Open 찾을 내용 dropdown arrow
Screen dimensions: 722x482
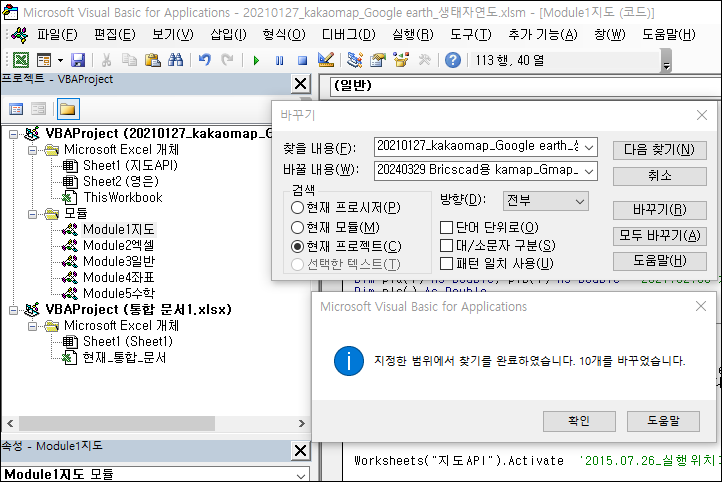(x=589, y=147)
